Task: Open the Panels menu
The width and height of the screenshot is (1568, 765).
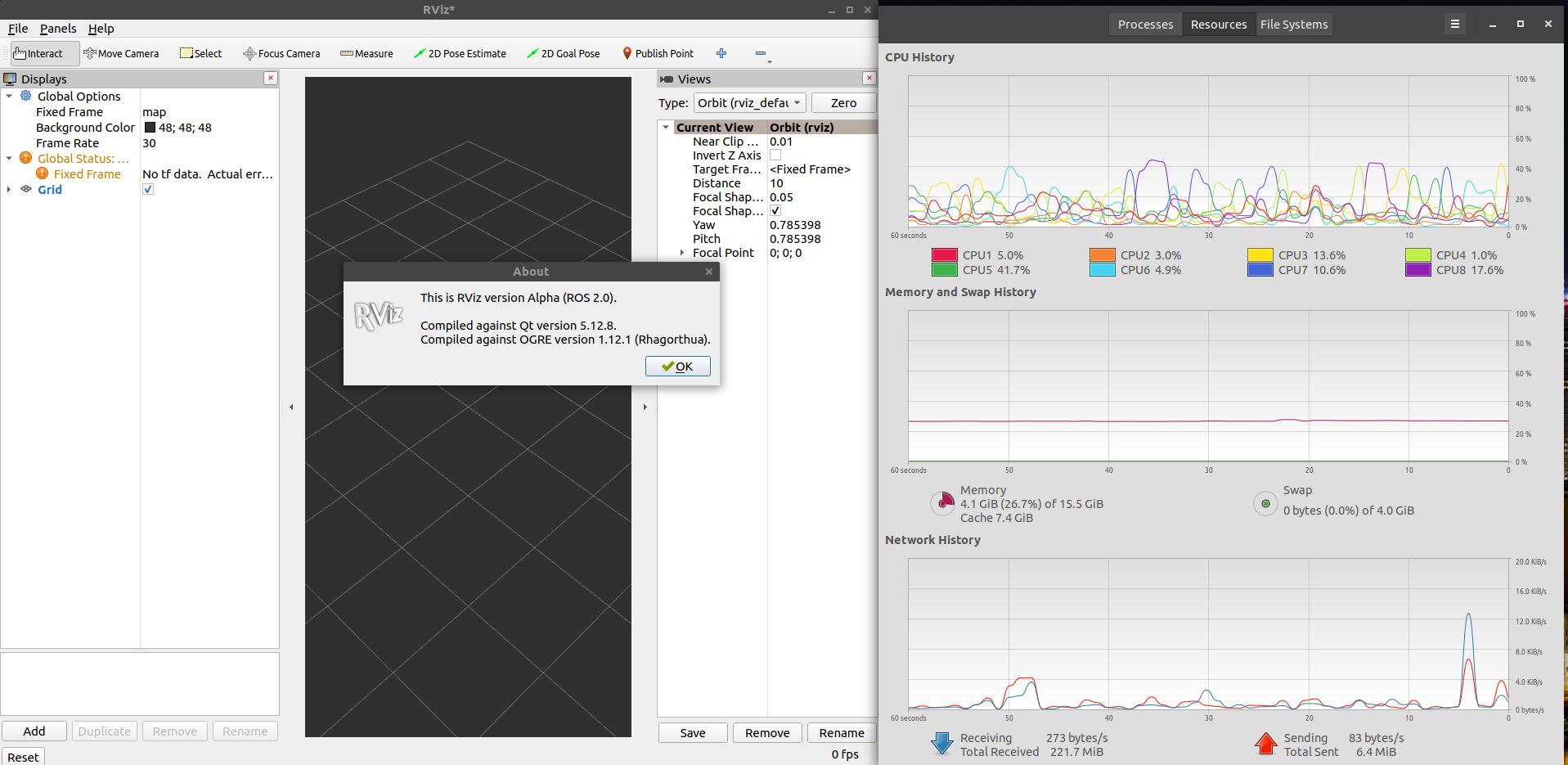Action: 58,29
